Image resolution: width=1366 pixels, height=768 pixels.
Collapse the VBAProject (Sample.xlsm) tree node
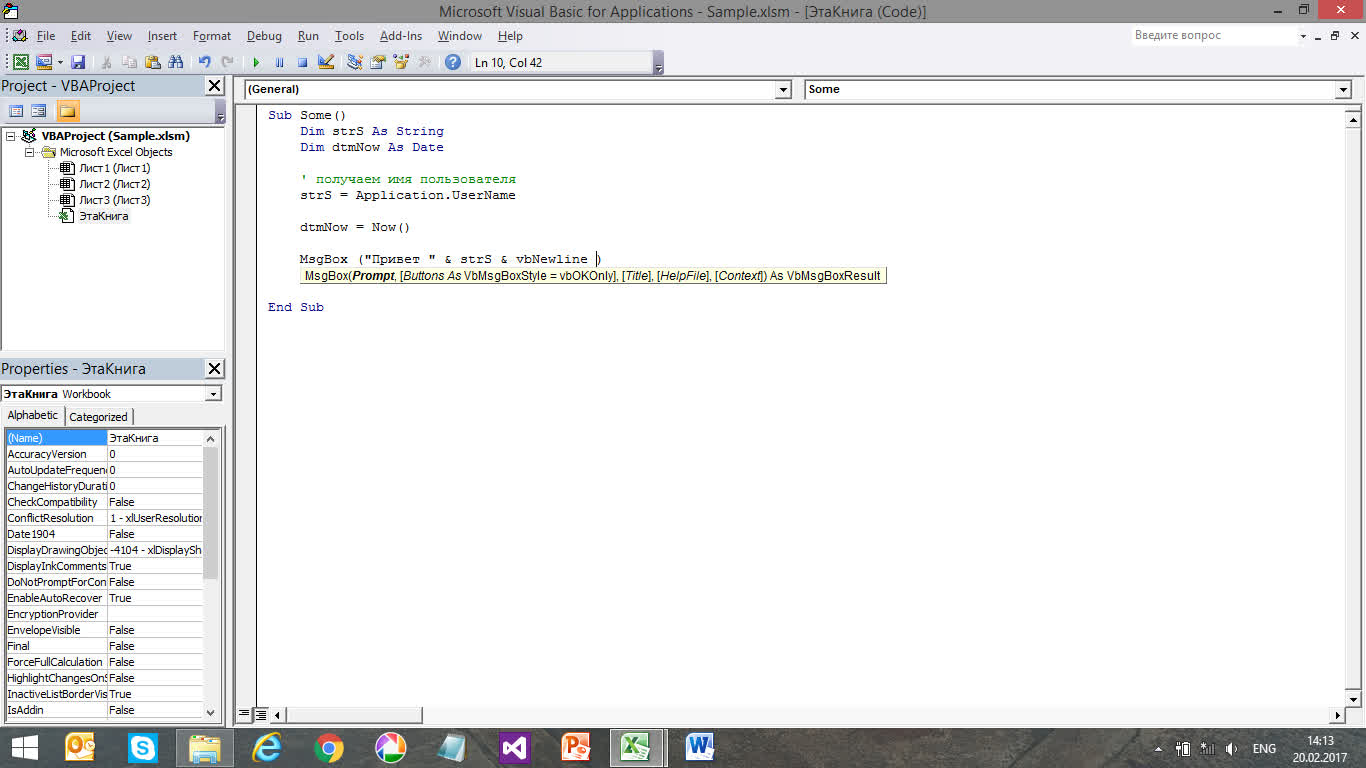tap(10, 136)
